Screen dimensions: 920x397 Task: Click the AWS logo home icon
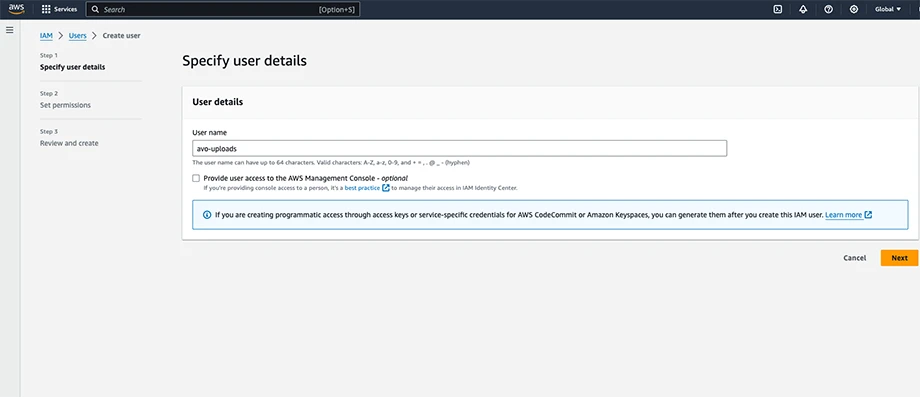(16, 9)
